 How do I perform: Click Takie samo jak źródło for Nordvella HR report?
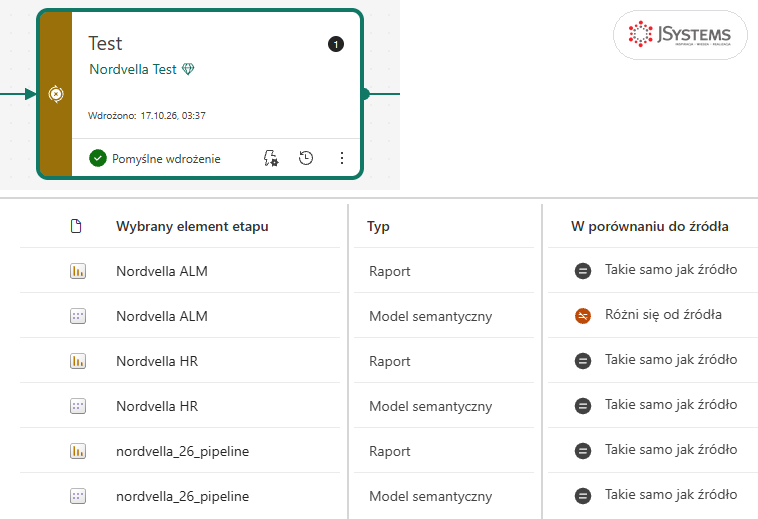tap(671, 360)
